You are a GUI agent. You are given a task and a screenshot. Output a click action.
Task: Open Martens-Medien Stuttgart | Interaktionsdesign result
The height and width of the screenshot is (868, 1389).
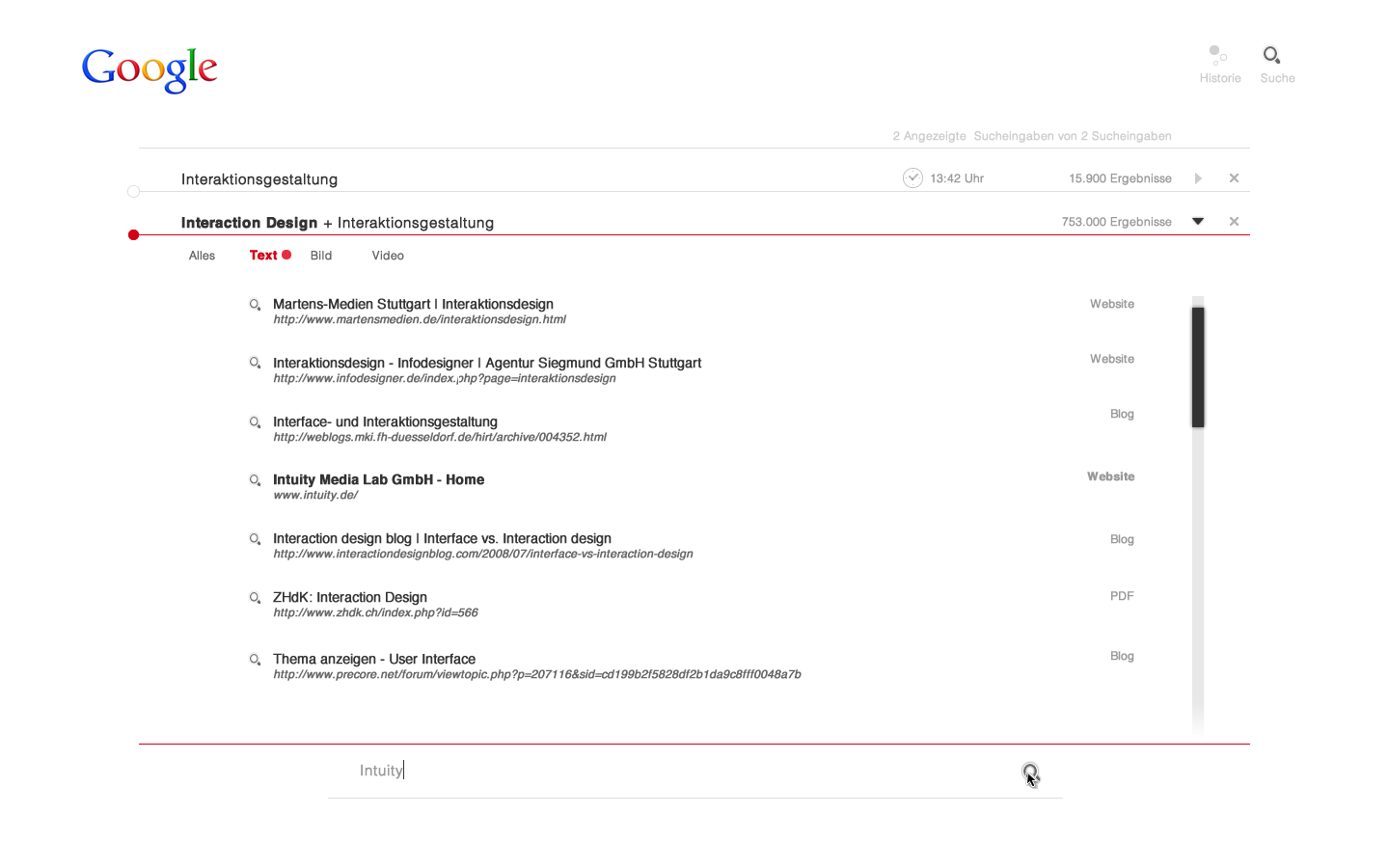[x=413, y=304]
